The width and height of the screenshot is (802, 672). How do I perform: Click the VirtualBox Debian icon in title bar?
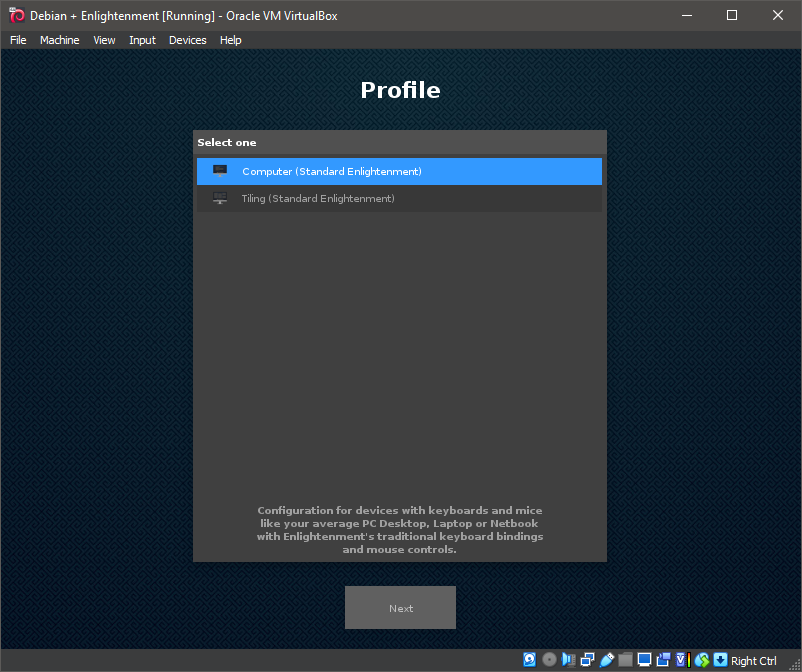pos(17,15)
